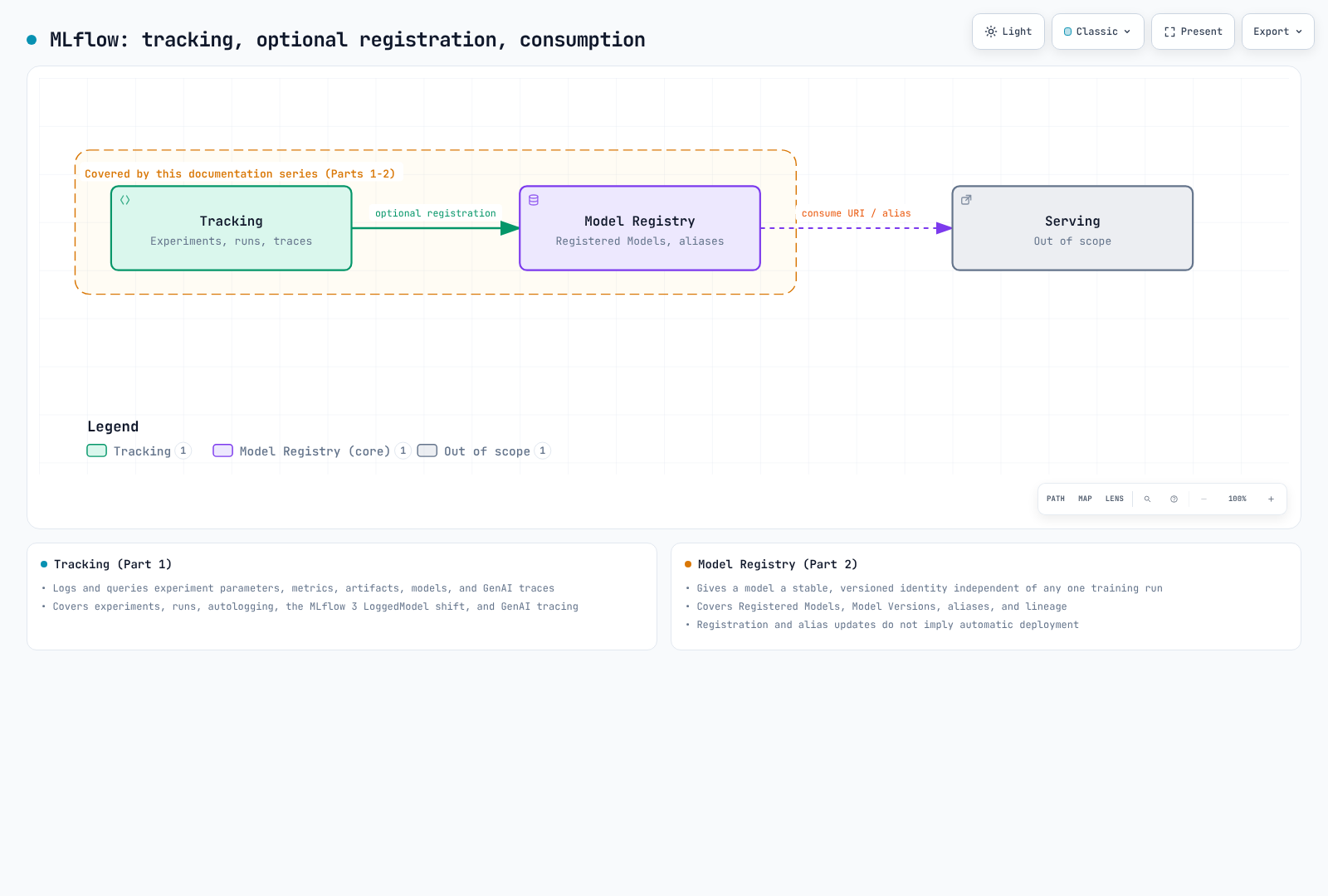Select the Model Registry node box
The width and height of the screenshot is (1328, 896).
pos(640,228)
